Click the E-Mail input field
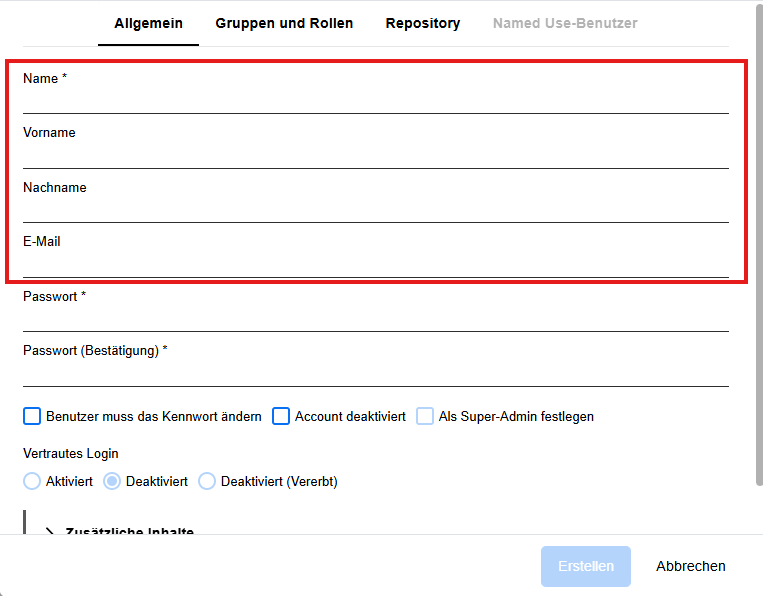Viewport: 763px width, 596px height. pos(375,264)
